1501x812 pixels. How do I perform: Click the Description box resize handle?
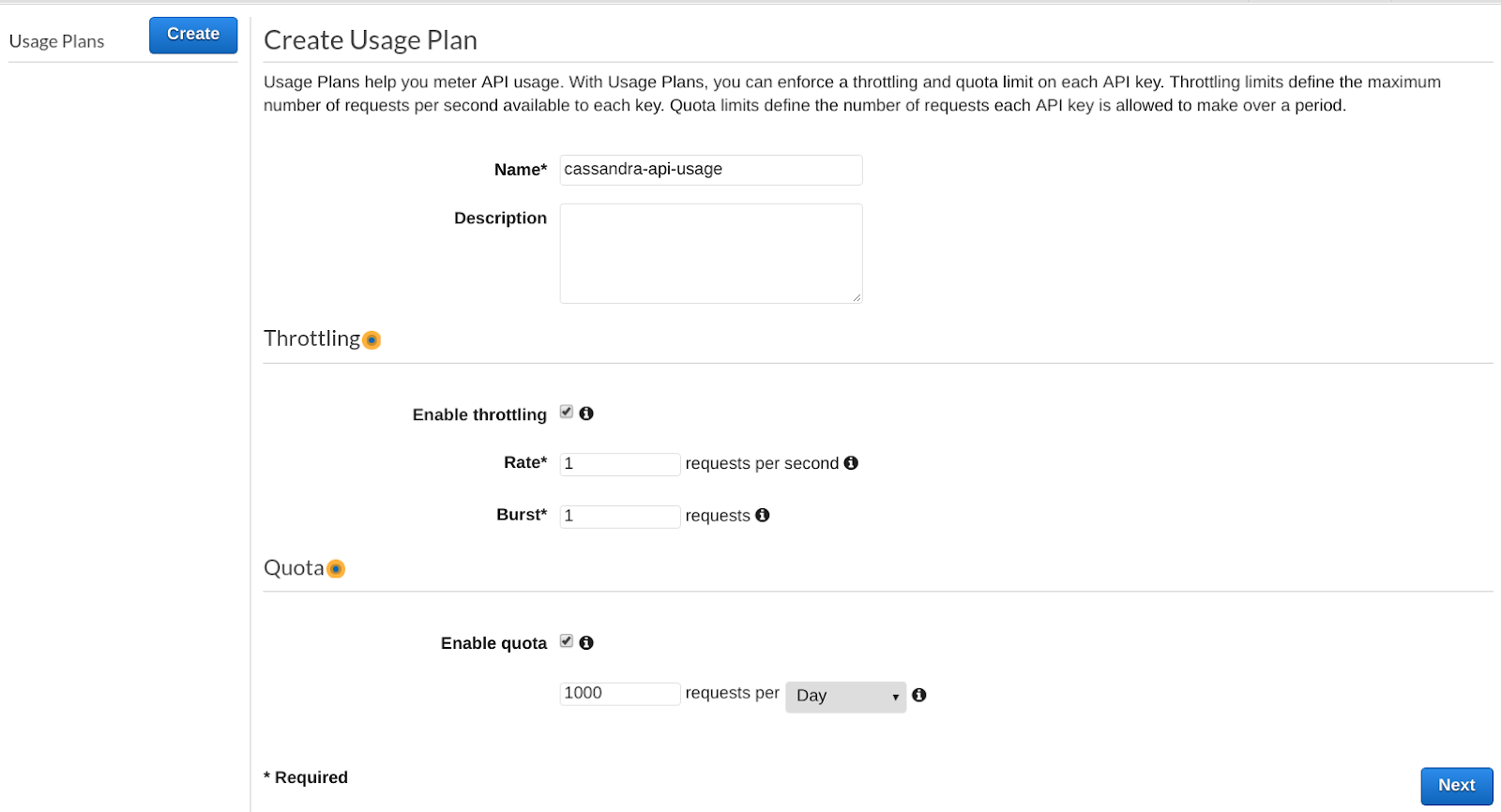pyautogui.click(x=857, y=298)
